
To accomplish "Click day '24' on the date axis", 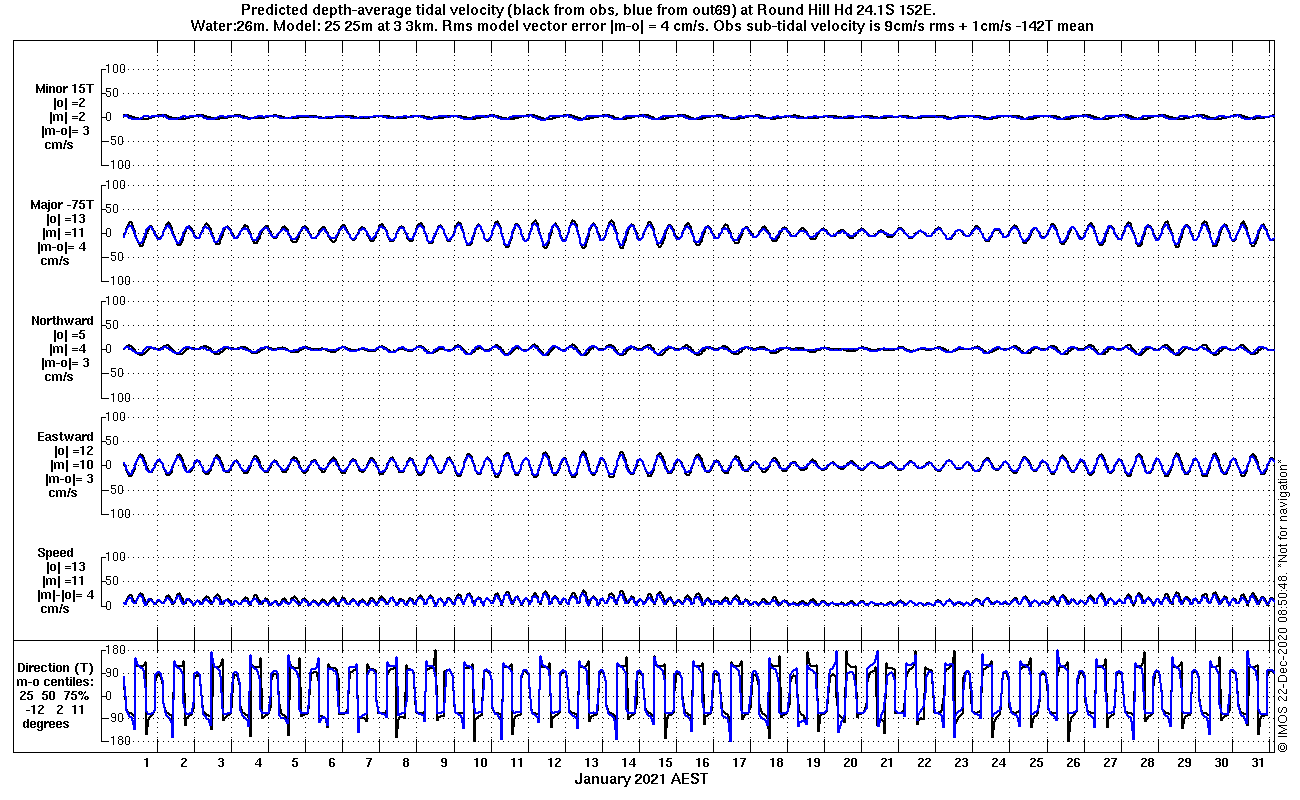I will coord(998,763).
